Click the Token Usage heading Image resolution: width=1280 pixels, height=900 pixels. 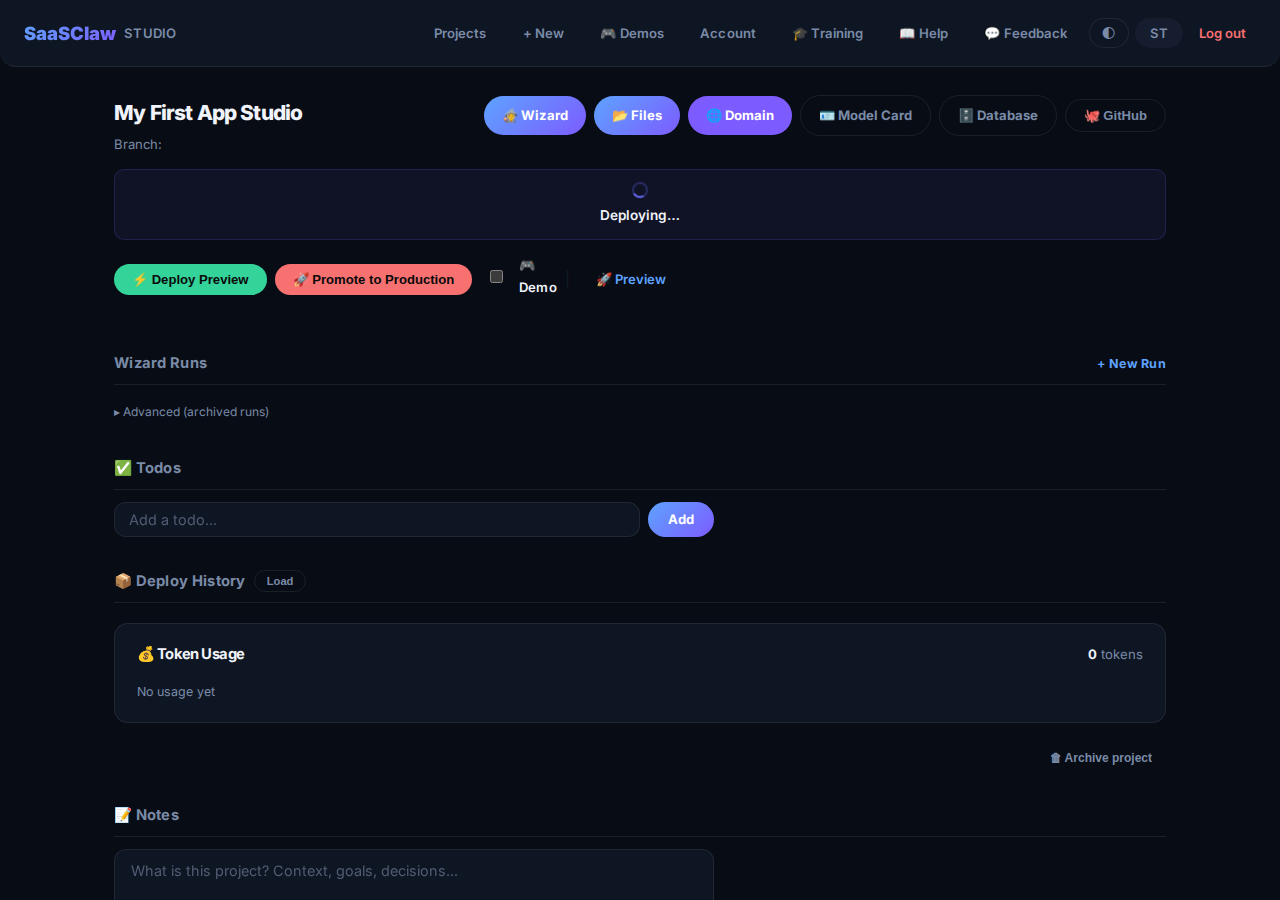pos(191,654)
